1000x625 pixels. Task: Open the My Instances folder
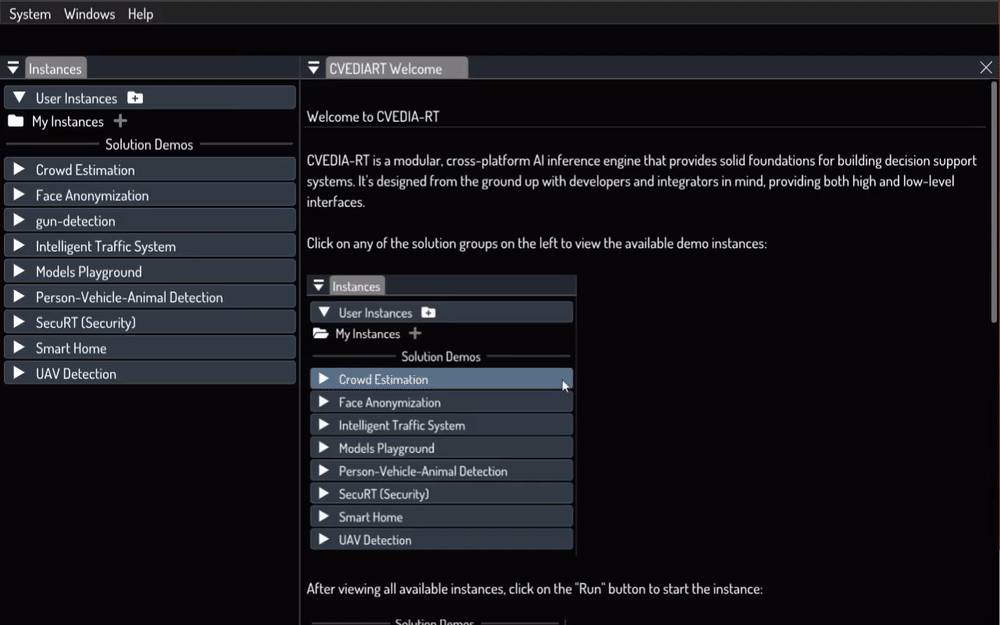[x=55, y=121]
